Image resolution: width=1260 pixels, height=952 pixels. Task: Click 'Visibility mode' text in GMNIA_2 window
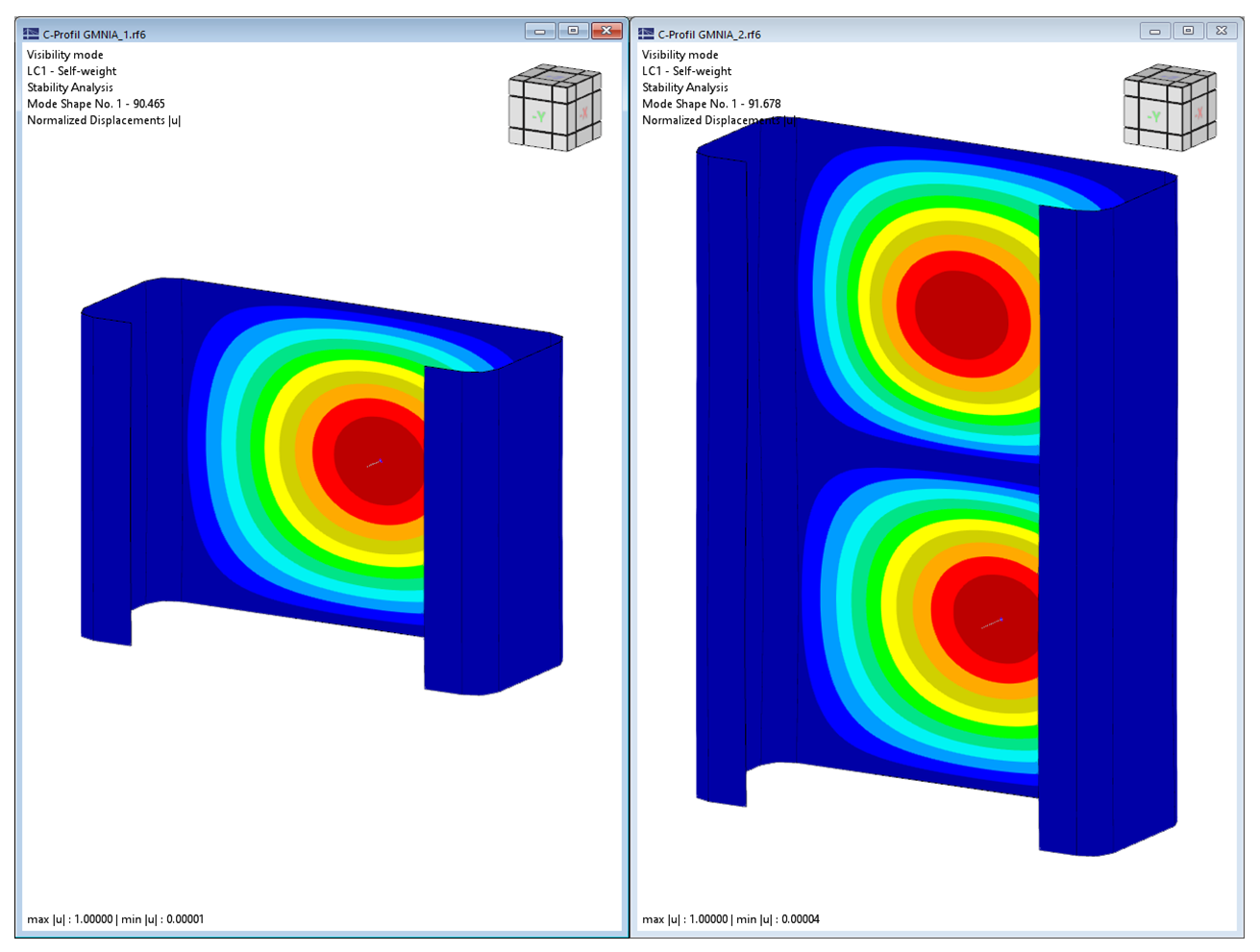point(680,55)
